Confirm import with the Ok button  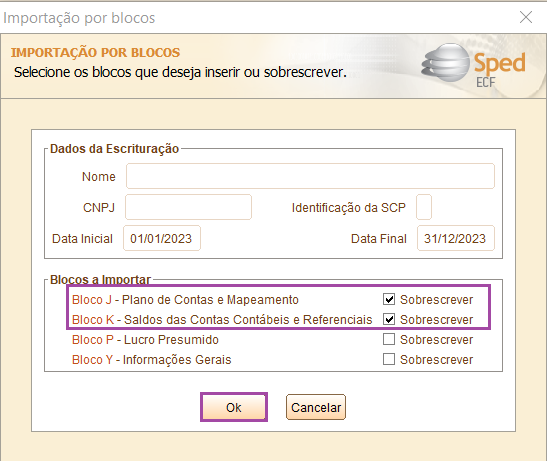[234, 407]
